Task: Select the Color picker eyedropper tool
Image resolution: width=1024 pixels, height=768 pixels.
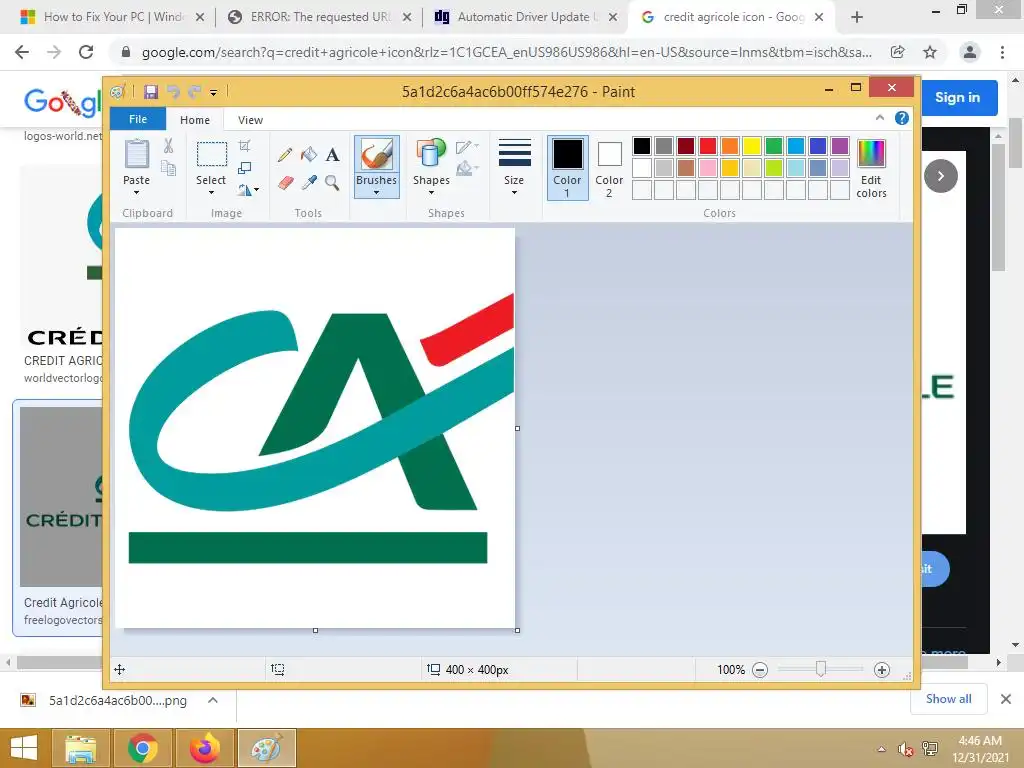Action: click(x=309, y=182)
